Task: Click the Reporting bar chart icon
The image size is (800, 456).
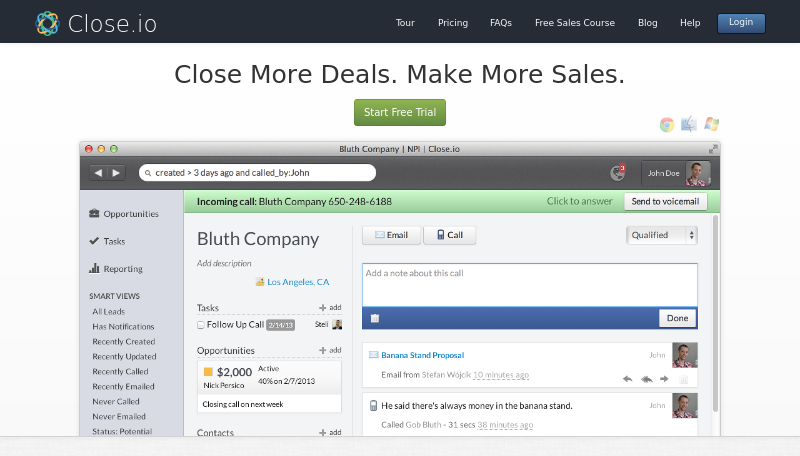Action: [94, 268]
